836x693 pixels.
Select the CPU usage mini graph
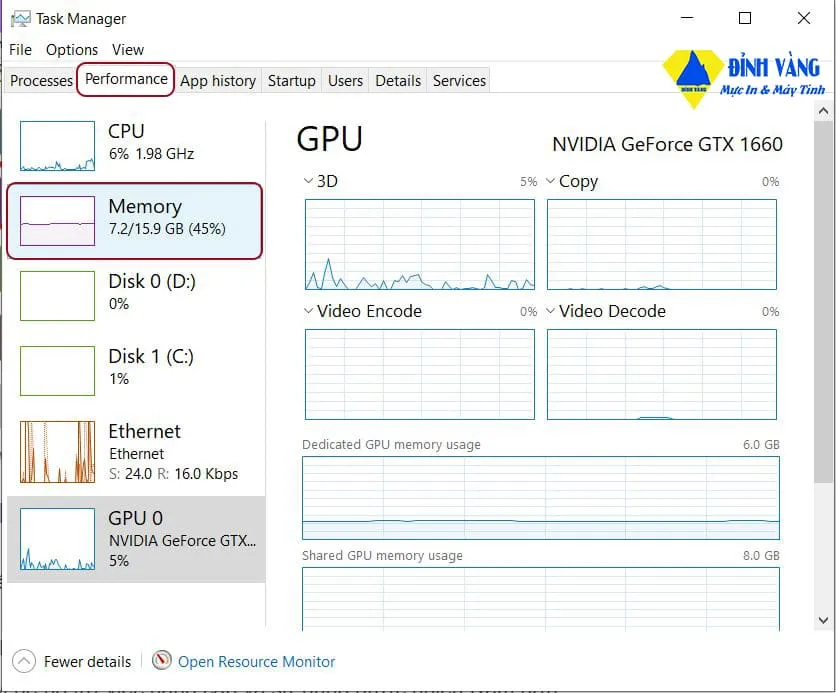57,145
